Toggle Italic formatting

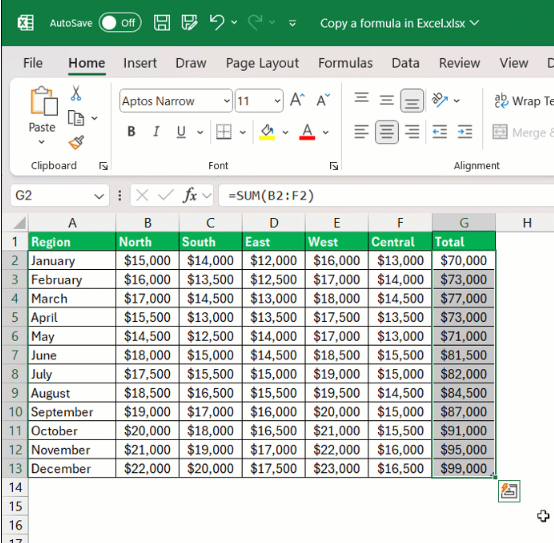pos(156,132)
